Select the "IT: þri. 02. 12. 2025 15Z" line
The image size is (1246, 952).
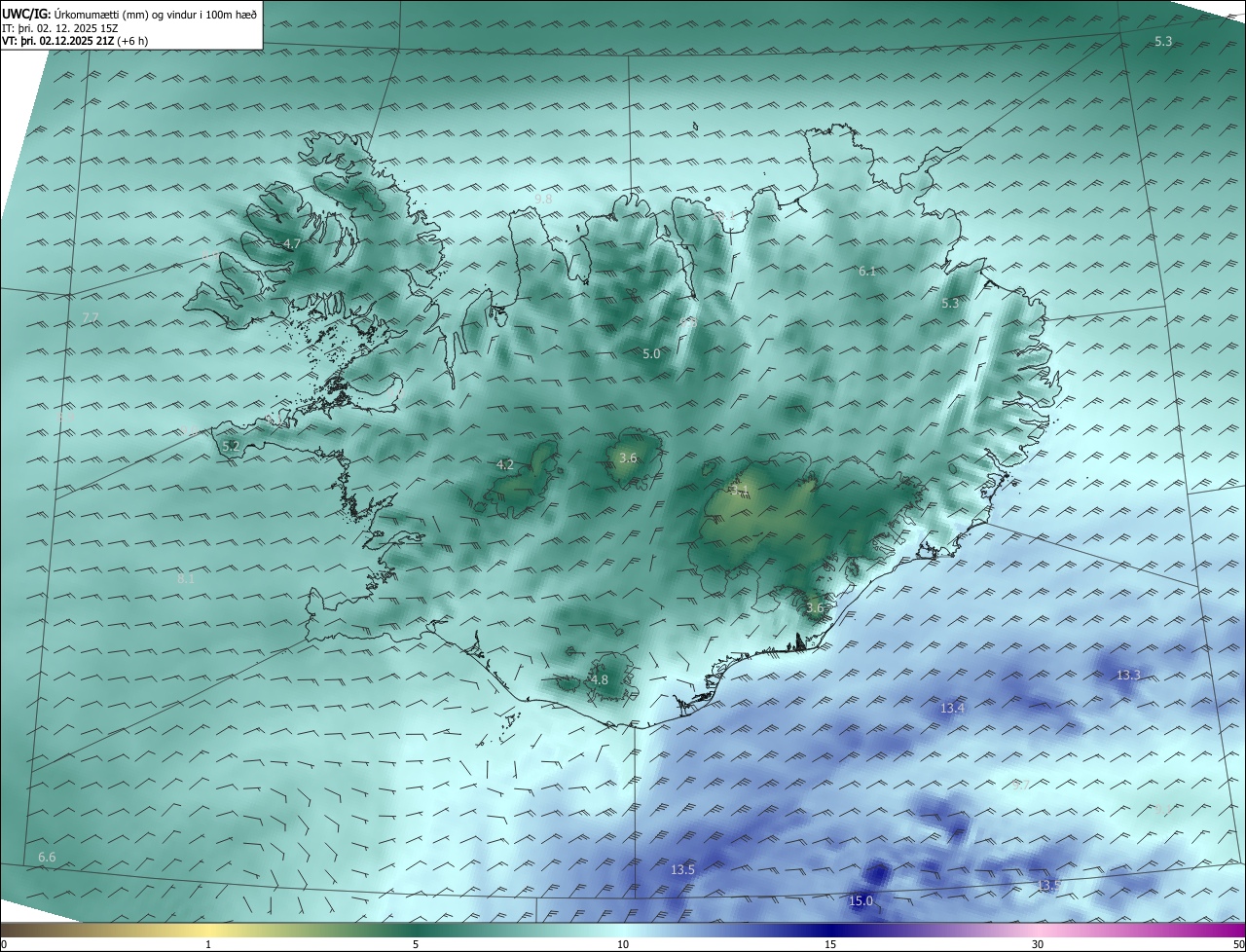point(60,28)
